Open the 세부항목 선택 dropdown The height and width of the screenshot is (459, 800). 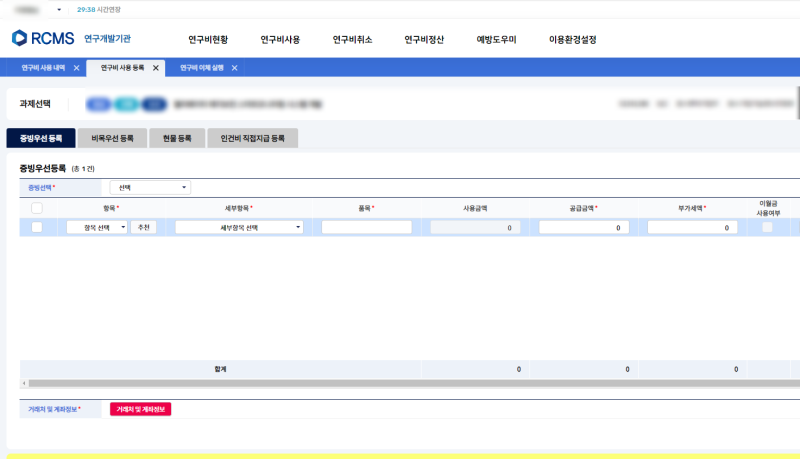(239, 227)
